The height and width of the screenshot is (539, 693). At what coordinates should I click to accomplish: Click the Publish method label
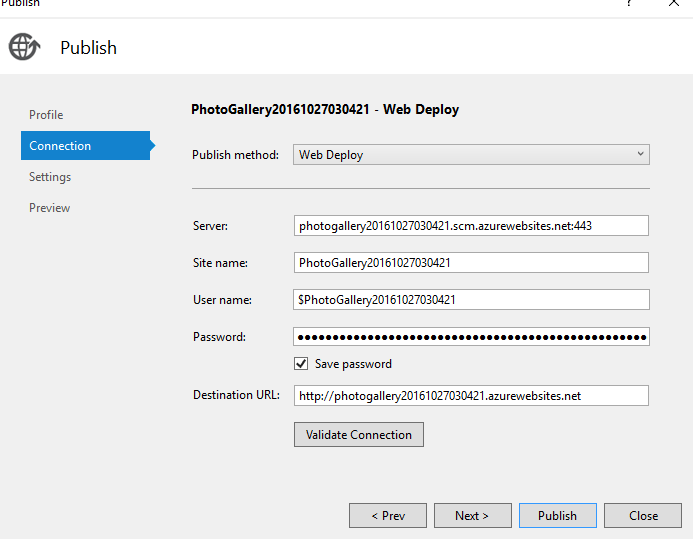(x=236, y=155)
